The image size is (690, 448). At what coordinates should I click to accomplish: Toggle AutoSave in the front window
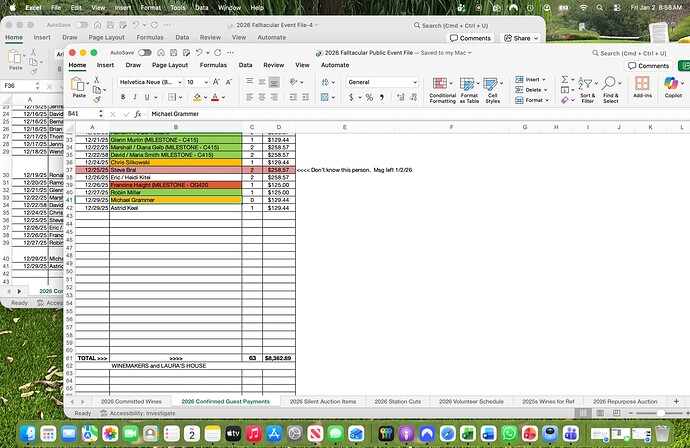coord(145,53)
